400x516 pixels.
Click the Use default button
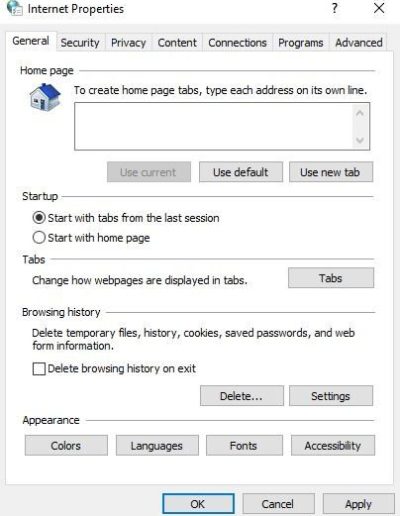(241, 172)
